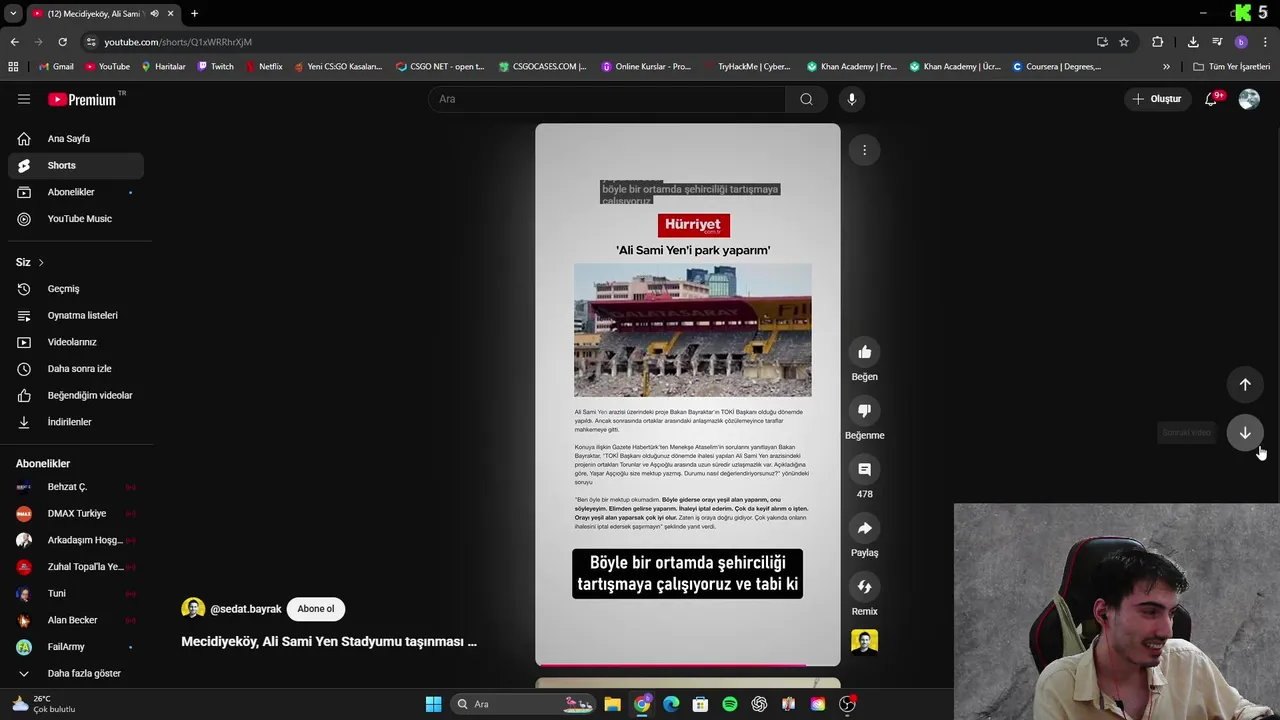The height and width of the screenshot is (720, 1280).
Task: Open the comments showing 478
Action: pyautogui.click(x=864, y=469)
